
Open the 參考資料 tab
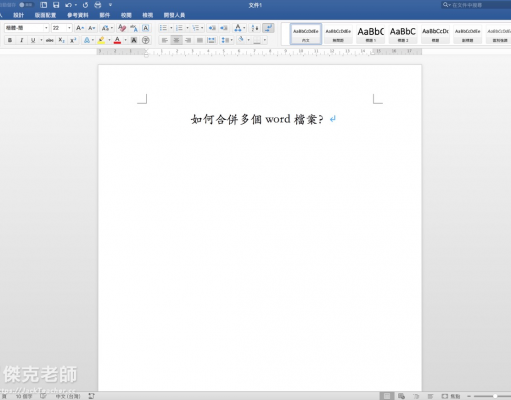click(x=78, y=15)
